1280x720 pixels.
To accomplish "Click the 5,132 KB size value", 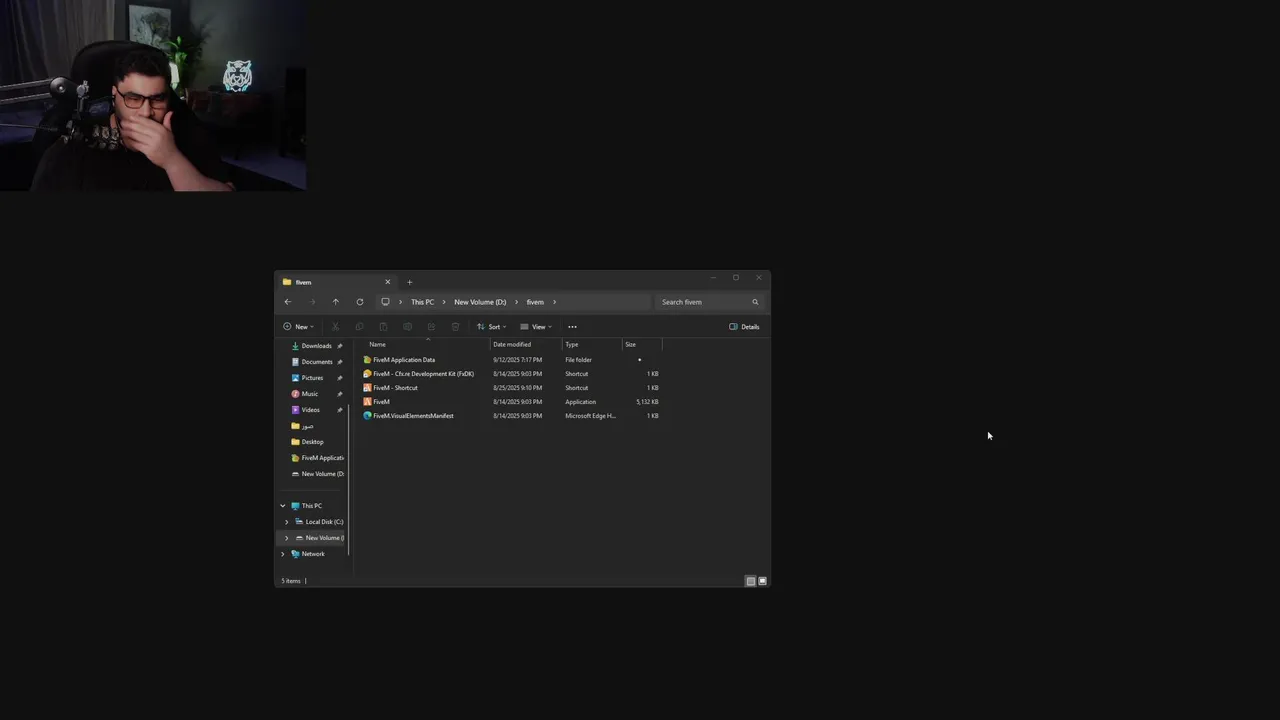I will (x=647, y=402).
